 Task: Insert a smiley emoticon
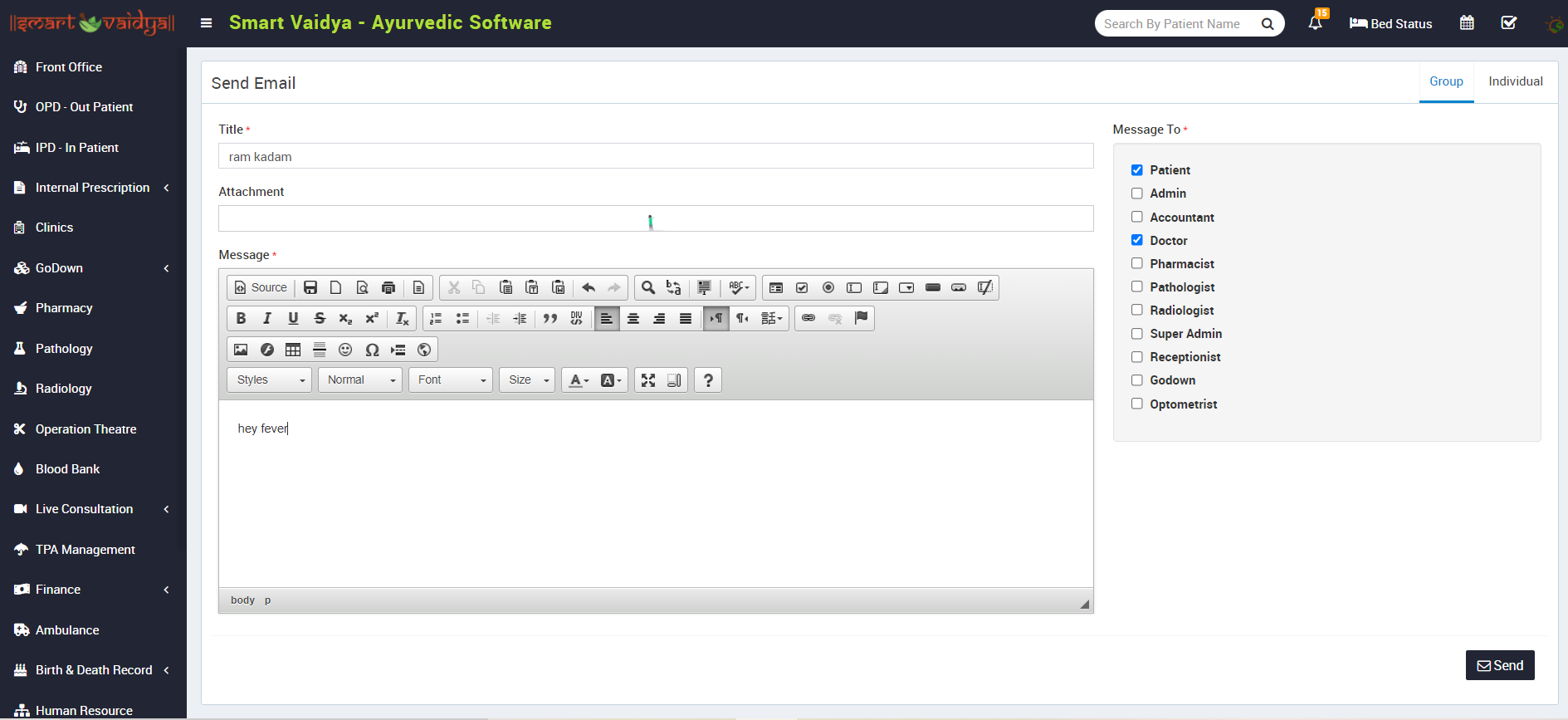[x=345, y=350]
